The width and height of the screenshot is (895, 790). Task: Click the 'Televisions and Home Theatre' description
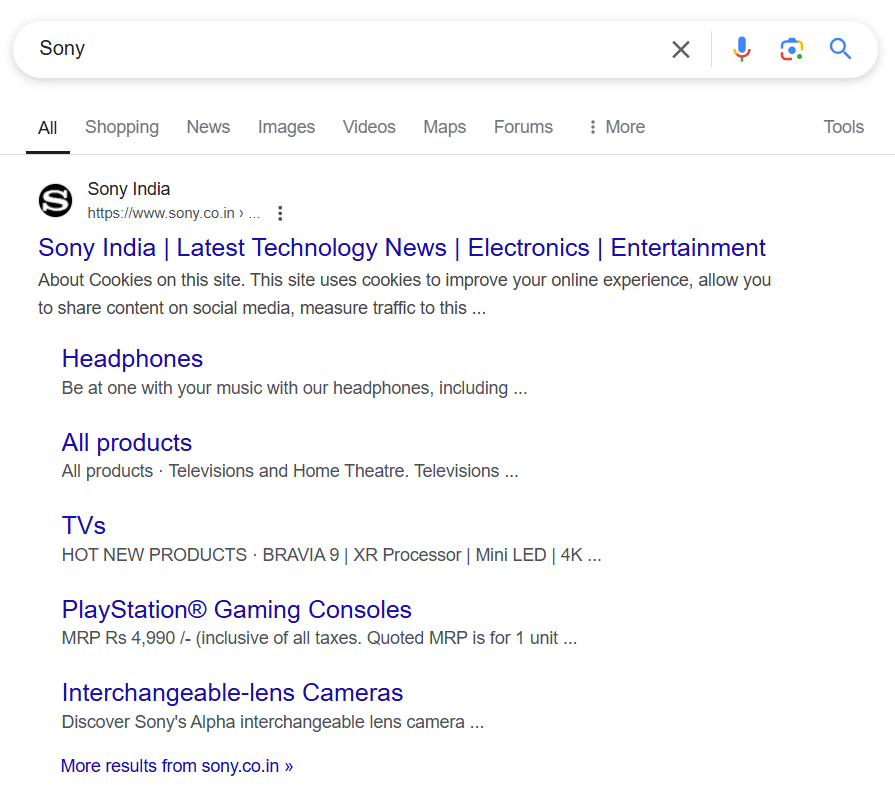[x=288, y=471]
